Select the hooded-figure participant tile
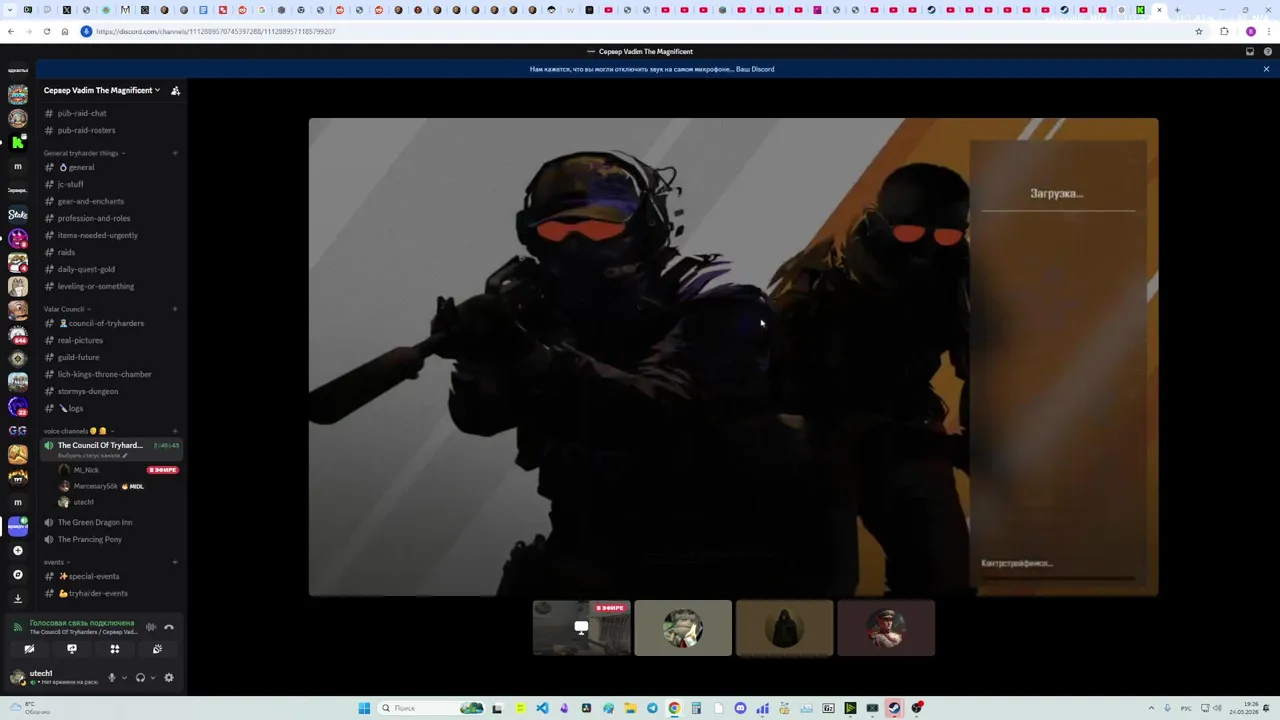The height and width of the screenshot is (720, 1280). point(785,628)
